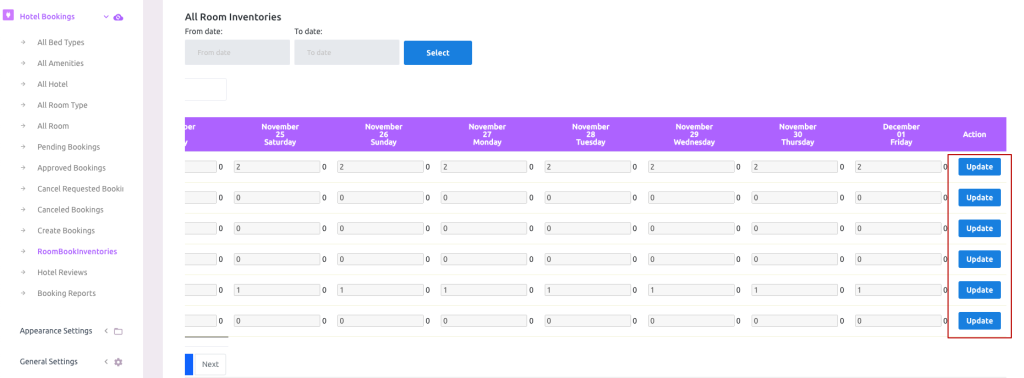Click the November 25 Saturday column header

click(280, 134)
